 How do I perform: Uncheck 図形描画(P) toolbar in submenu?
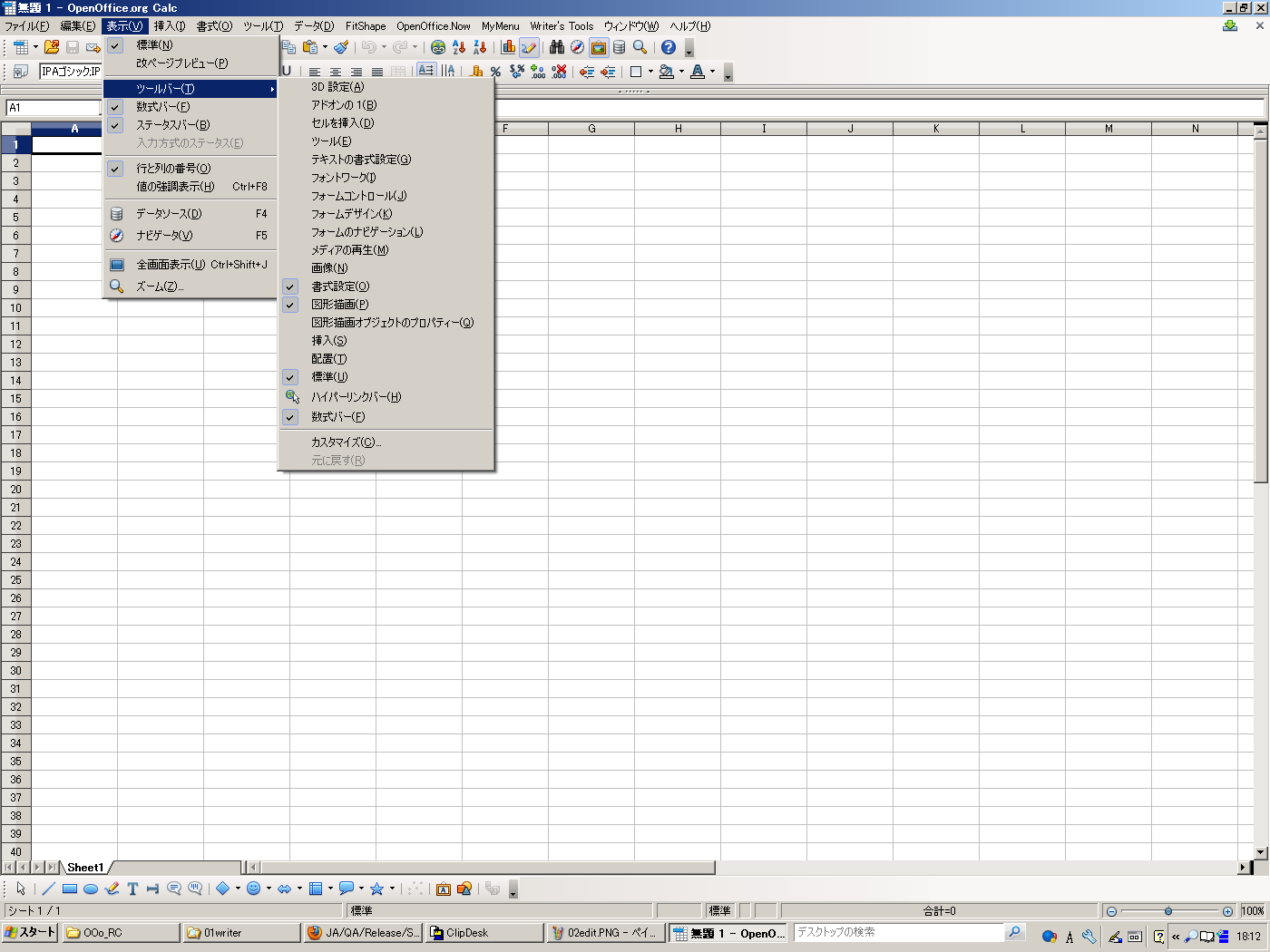coord(386,305)
